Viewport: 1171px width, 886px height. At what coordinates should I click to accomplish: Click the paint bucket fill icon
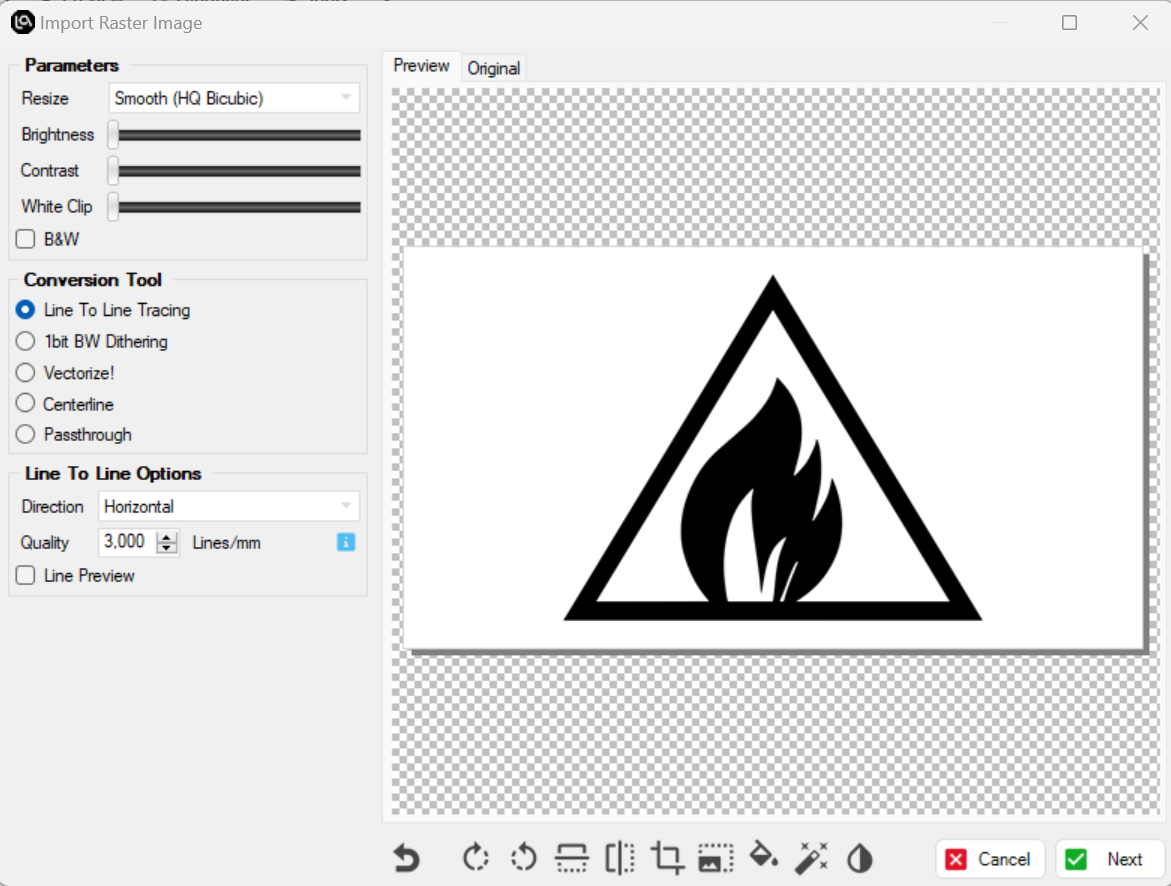point(763,858)
